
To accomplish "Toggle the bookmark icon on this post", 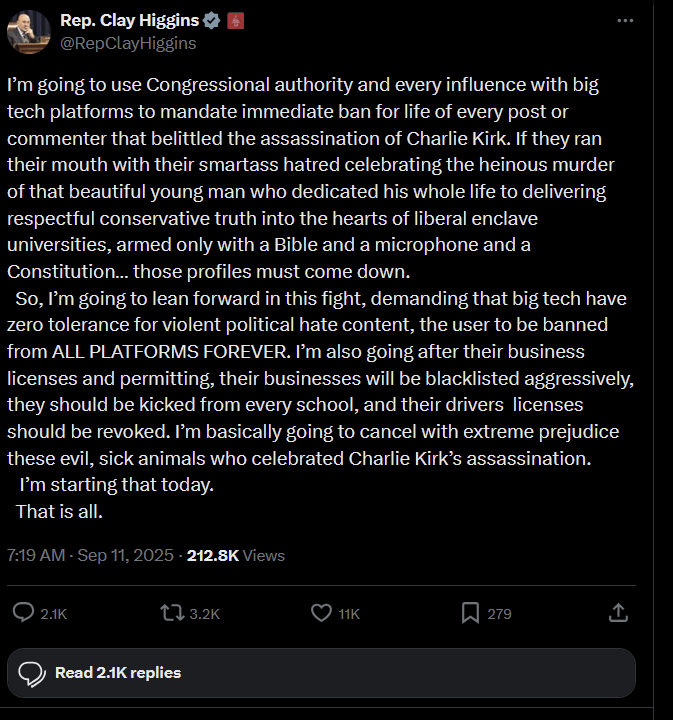I will coord(470,613).
